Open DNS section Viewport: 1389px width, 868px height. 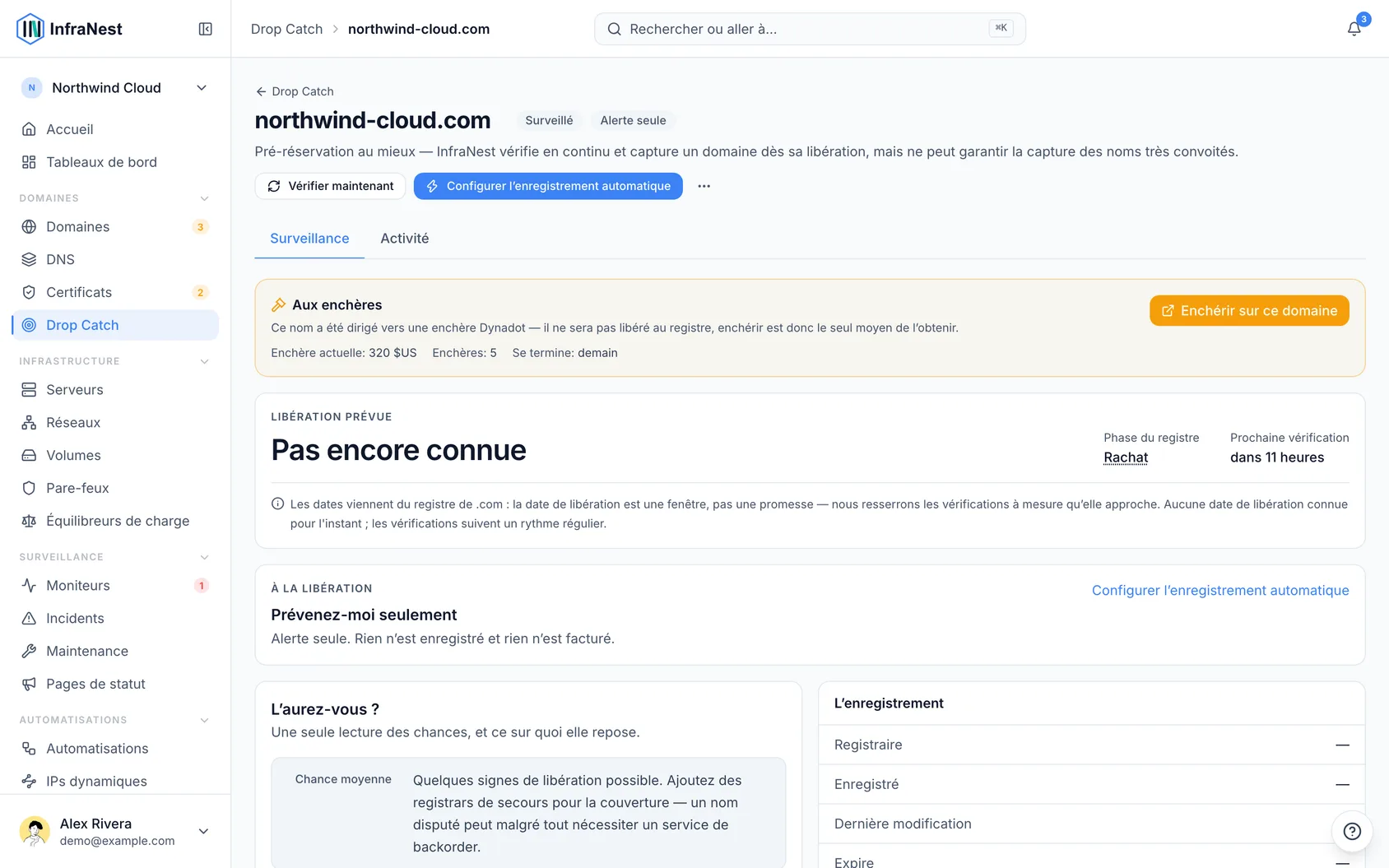[x=115, y=259]
